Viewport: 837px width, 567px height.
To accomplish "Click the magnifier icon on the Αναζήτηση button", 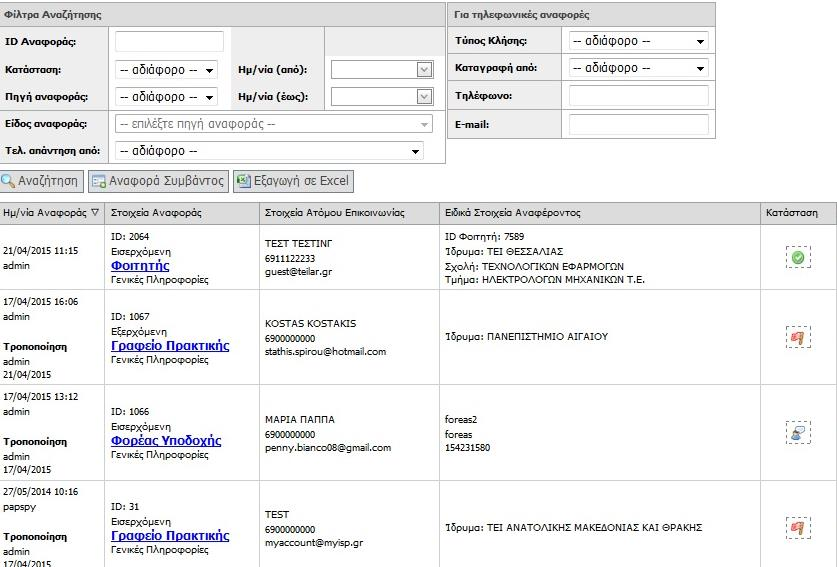I will pyautogui.click(x=8, y=181).
